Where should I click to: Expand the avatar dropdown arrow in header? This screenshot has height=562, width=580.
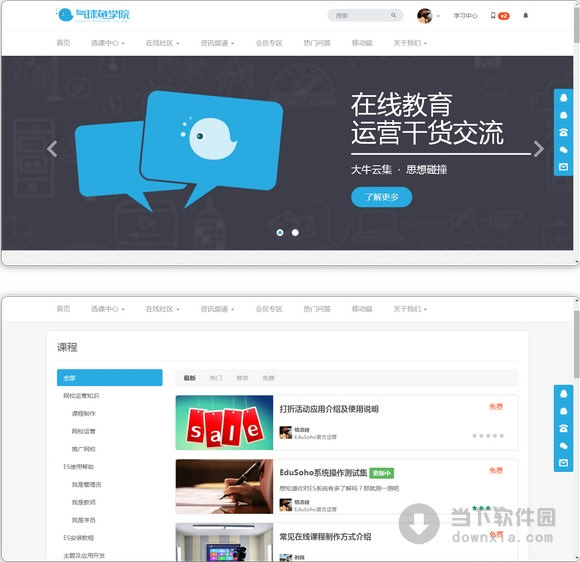(x=438, y=16)
